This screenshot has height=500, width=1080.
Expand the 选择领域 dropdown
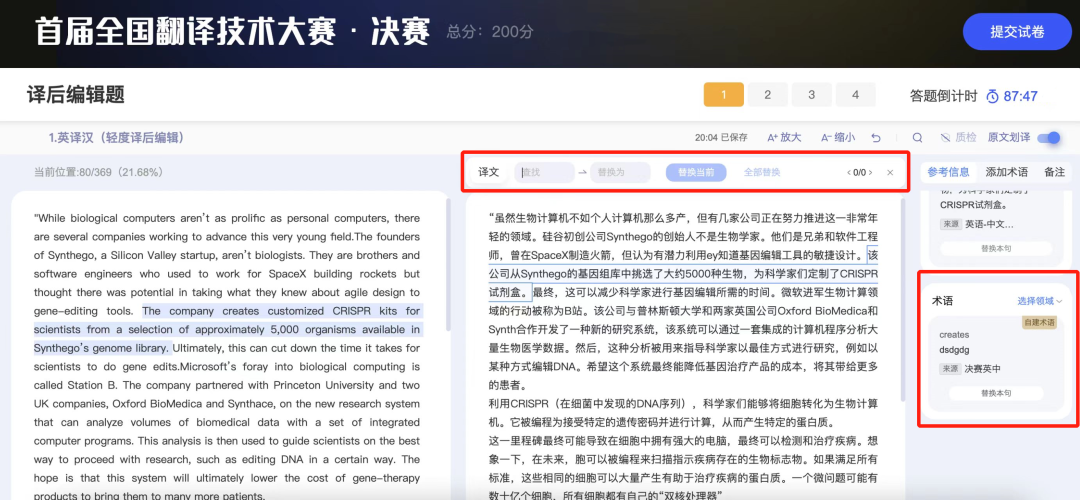pos(1040,300)
